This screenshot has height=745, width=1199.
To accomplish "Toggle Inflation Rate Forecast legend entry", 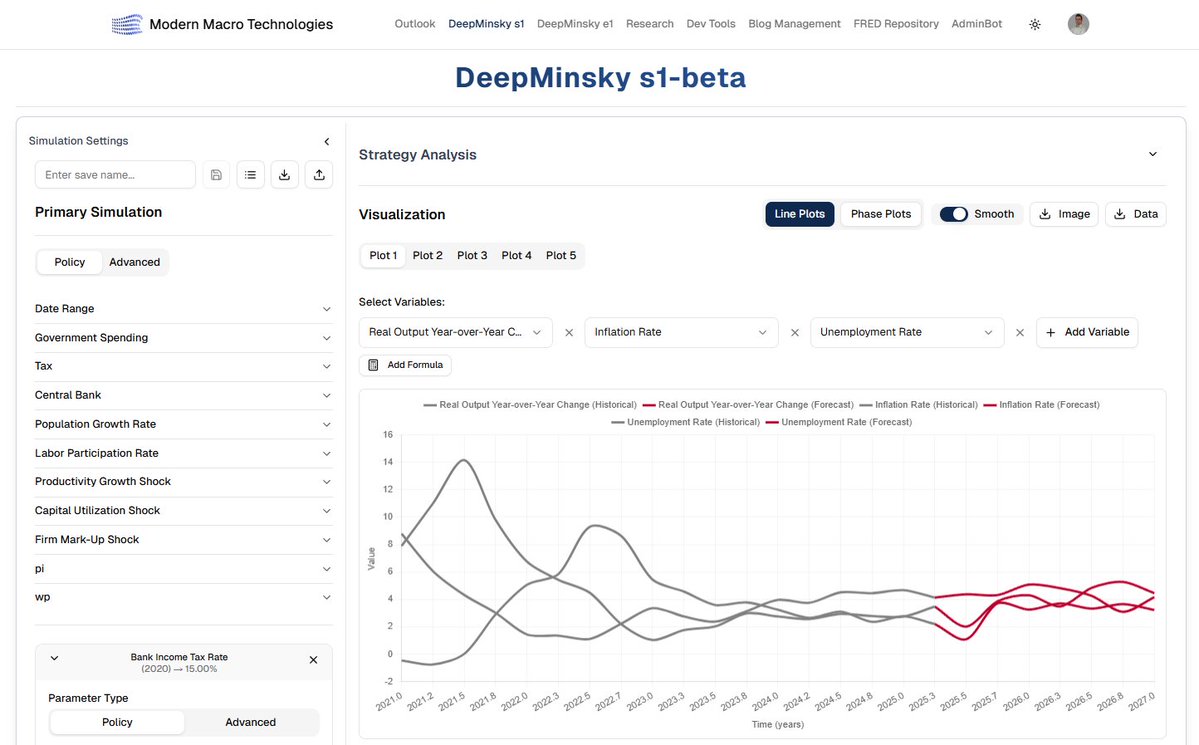I will (1041, 405).
